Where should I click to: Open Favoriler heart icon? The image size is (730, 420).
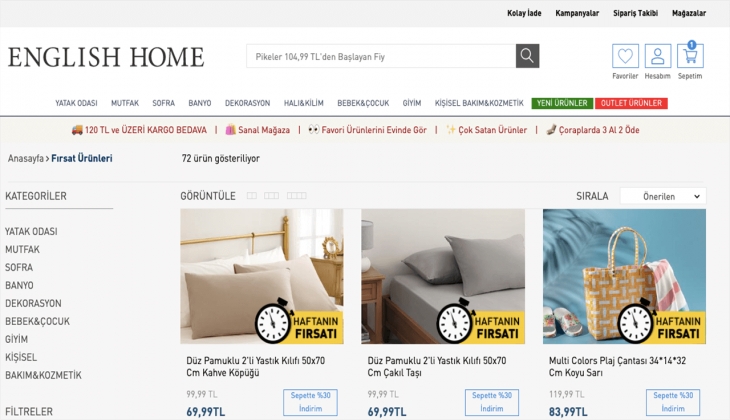[x=625, y=56]
